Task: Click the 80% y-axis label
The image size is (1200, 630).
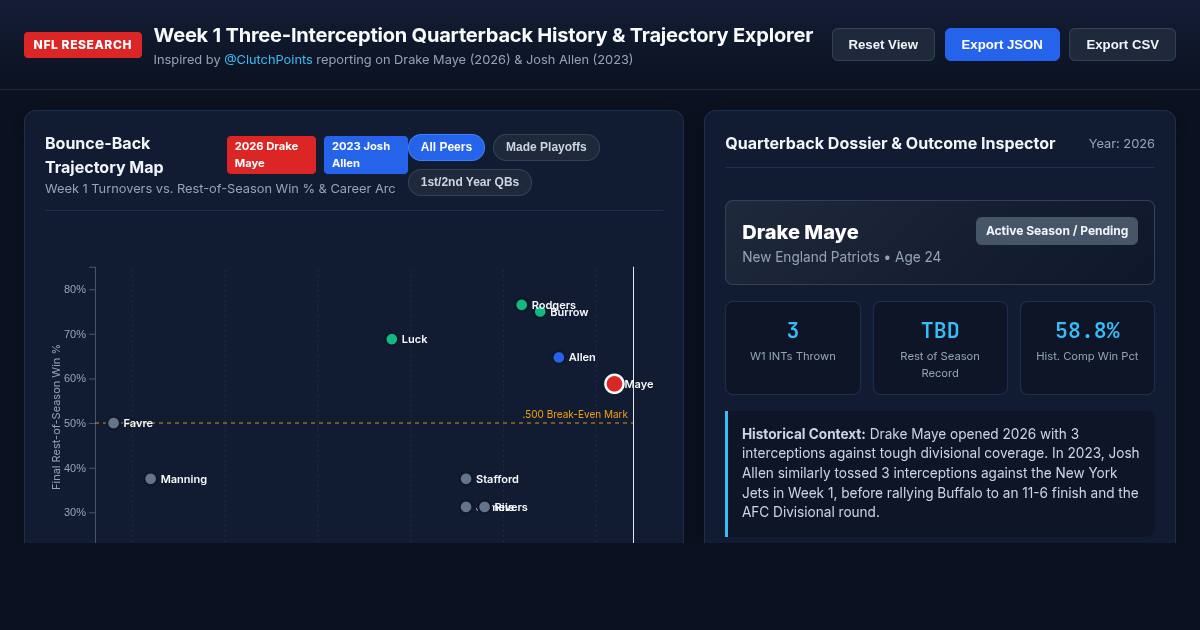Action: (75, 290)
